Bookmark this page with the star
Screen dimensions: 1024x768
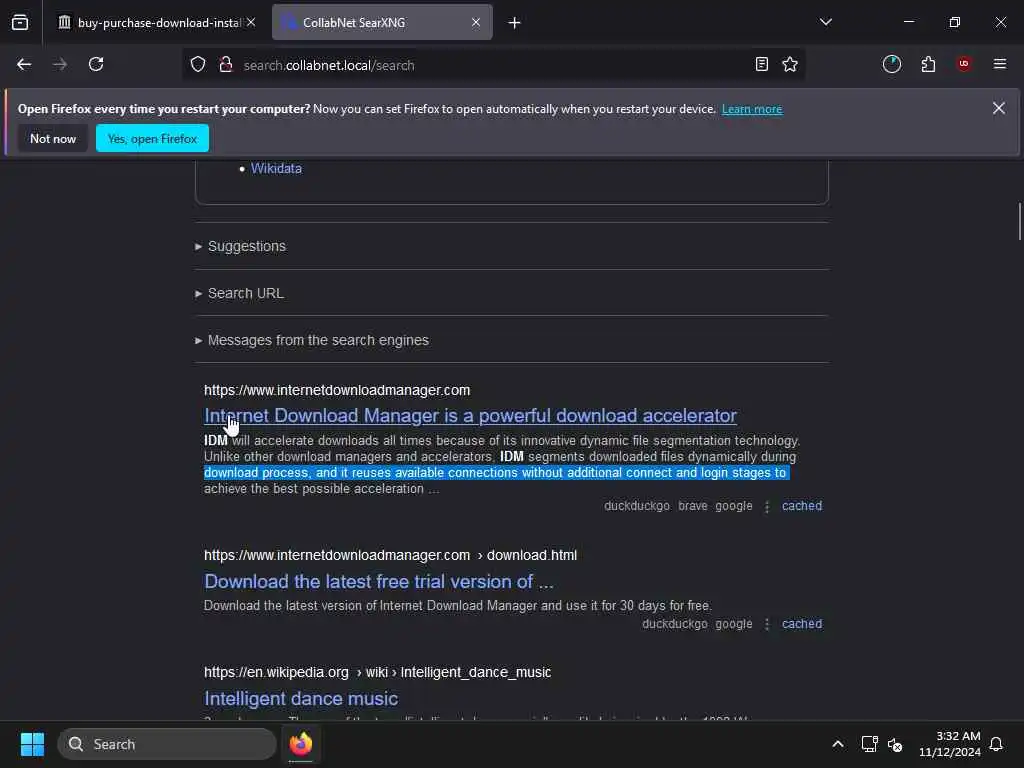790,64
